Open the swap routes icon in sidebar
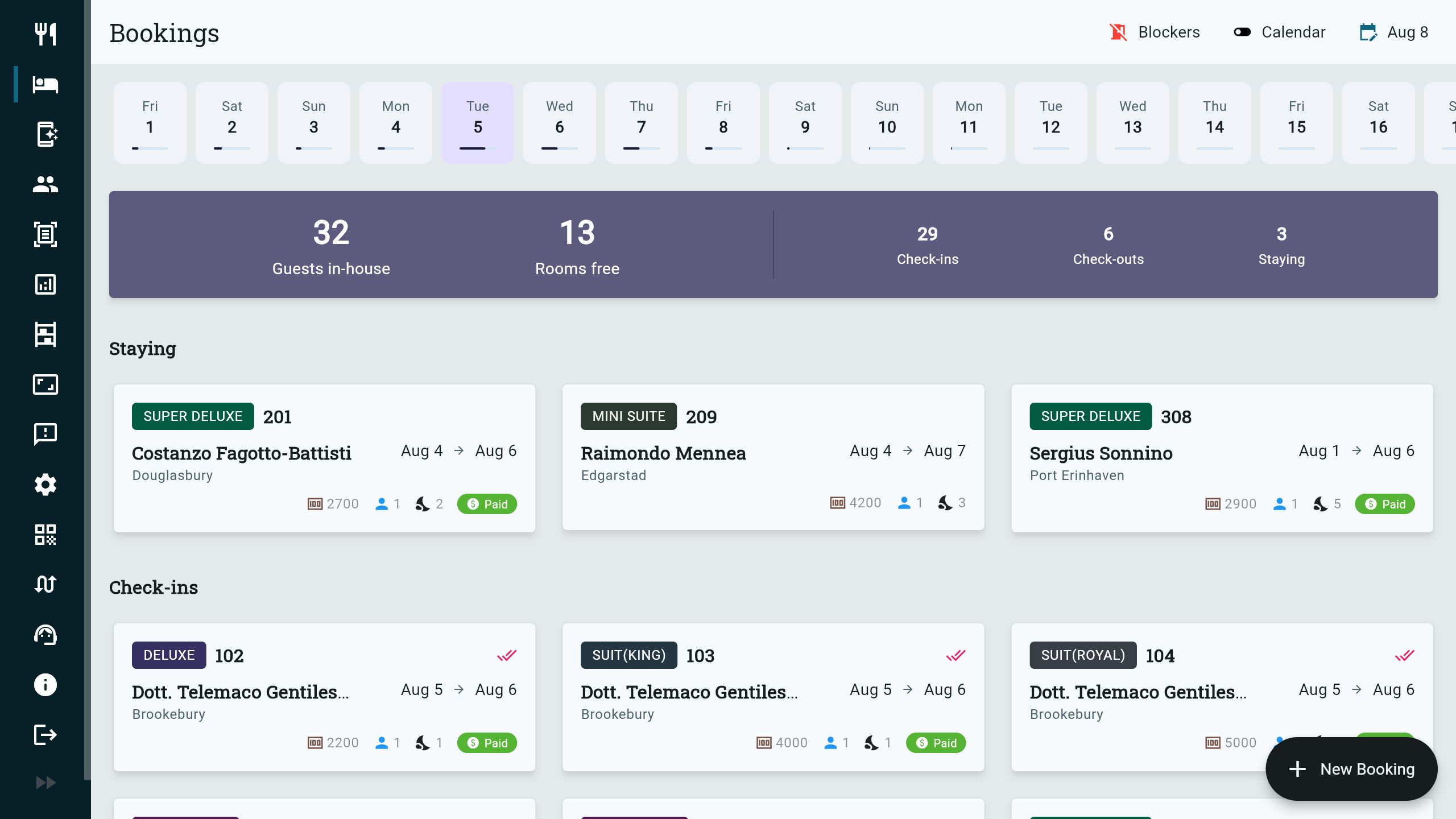Viewport: 1456px width, 819px height. (45, 585)
